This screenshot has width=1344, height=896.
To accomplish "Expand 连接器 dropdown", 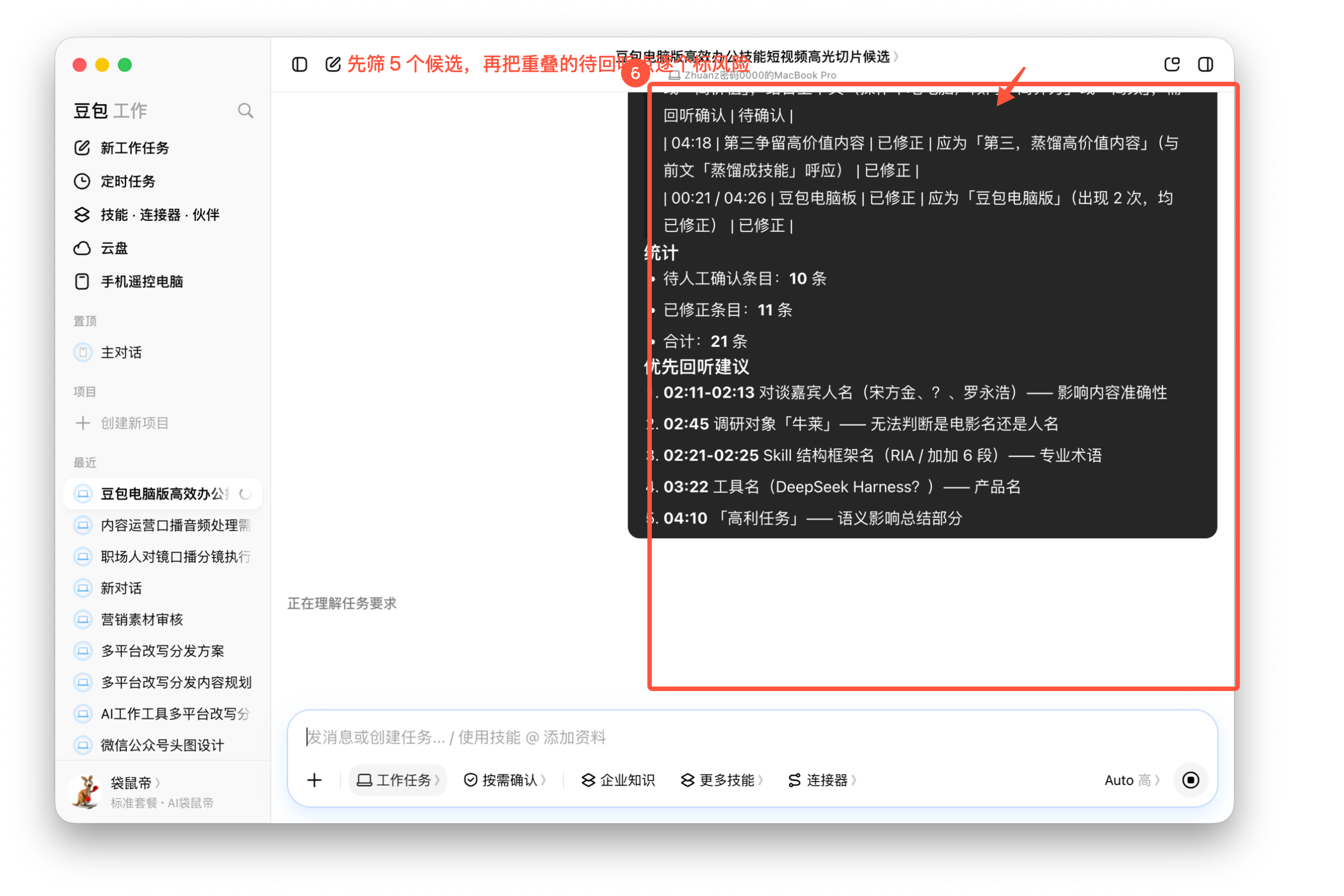I will click(x=822, y=780).
